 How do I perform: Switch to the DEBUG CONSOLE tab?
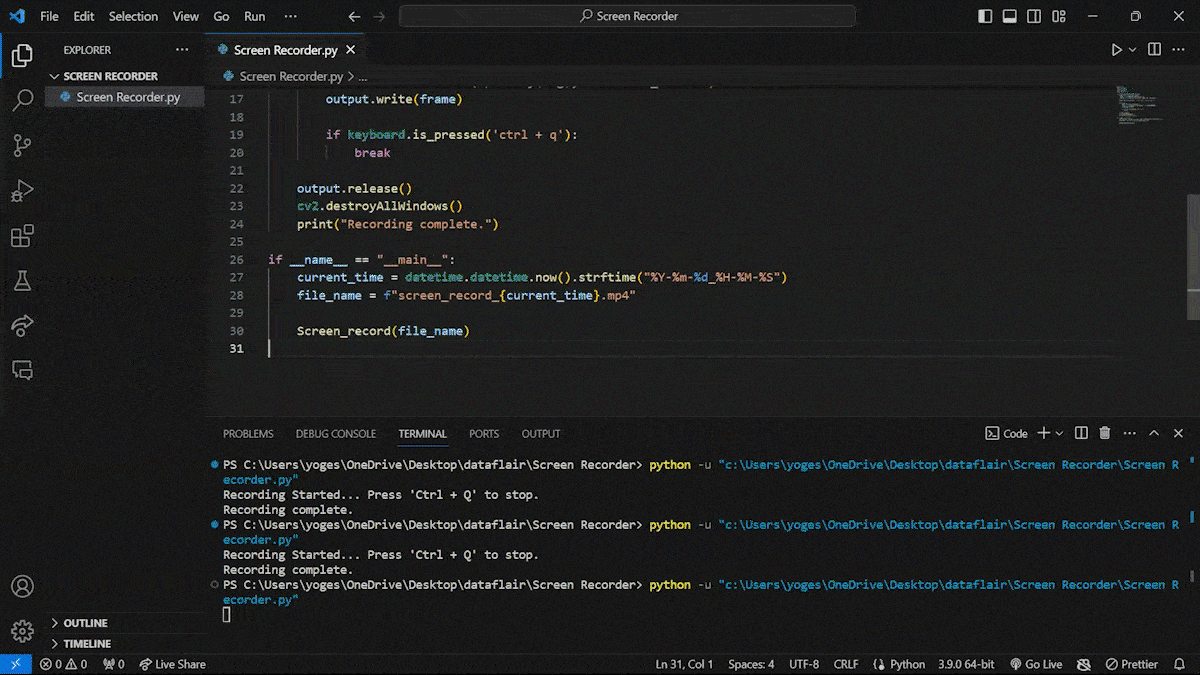tap(335, 434)
